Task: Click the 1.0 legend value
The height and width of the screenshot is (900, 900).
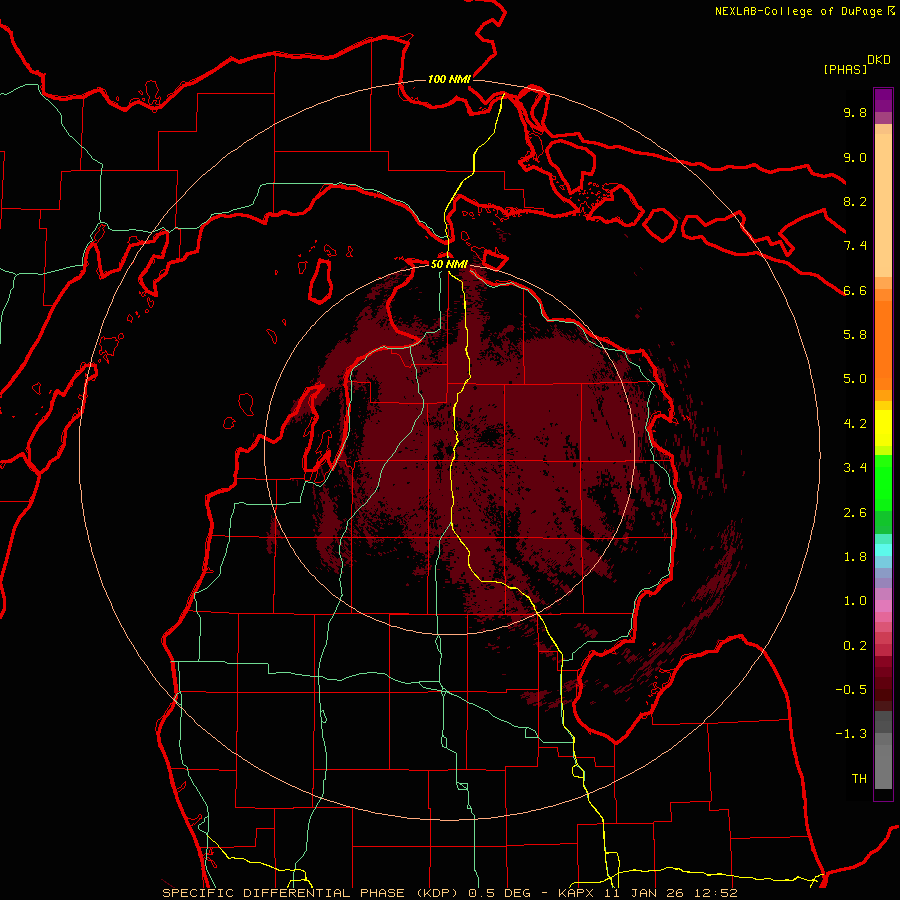Action: [855, 601]
